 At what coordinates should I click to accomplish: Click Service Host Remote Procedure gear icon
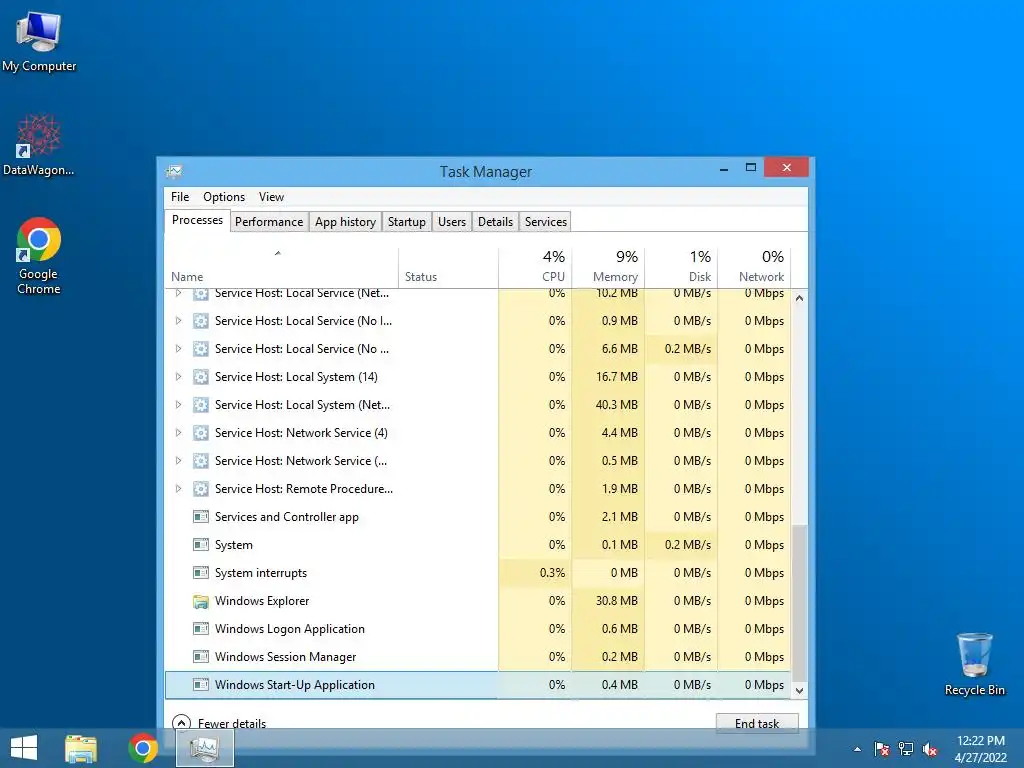point(200,489)
